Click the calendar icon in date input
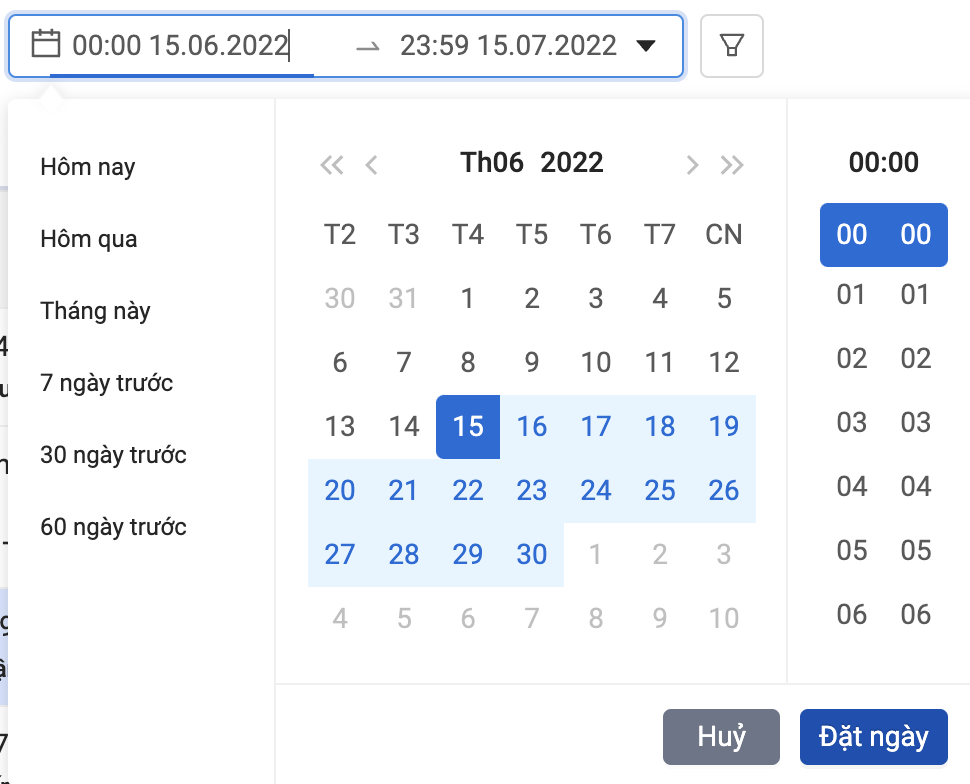This screenshot has height=784, width=970. click(44, 44)
